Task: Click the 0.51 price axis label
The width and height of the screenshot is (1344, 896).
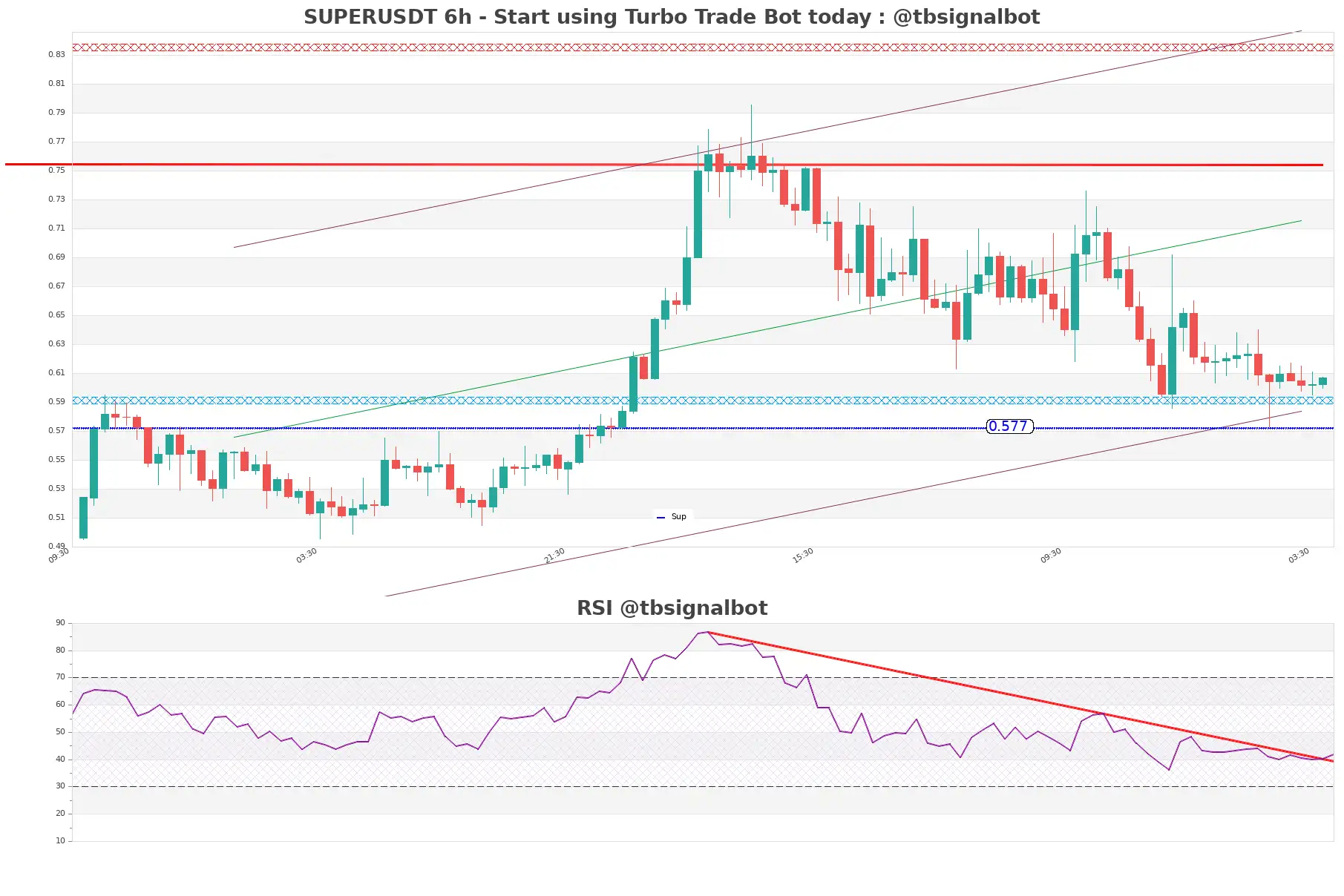Action: (x=56, y=517)
